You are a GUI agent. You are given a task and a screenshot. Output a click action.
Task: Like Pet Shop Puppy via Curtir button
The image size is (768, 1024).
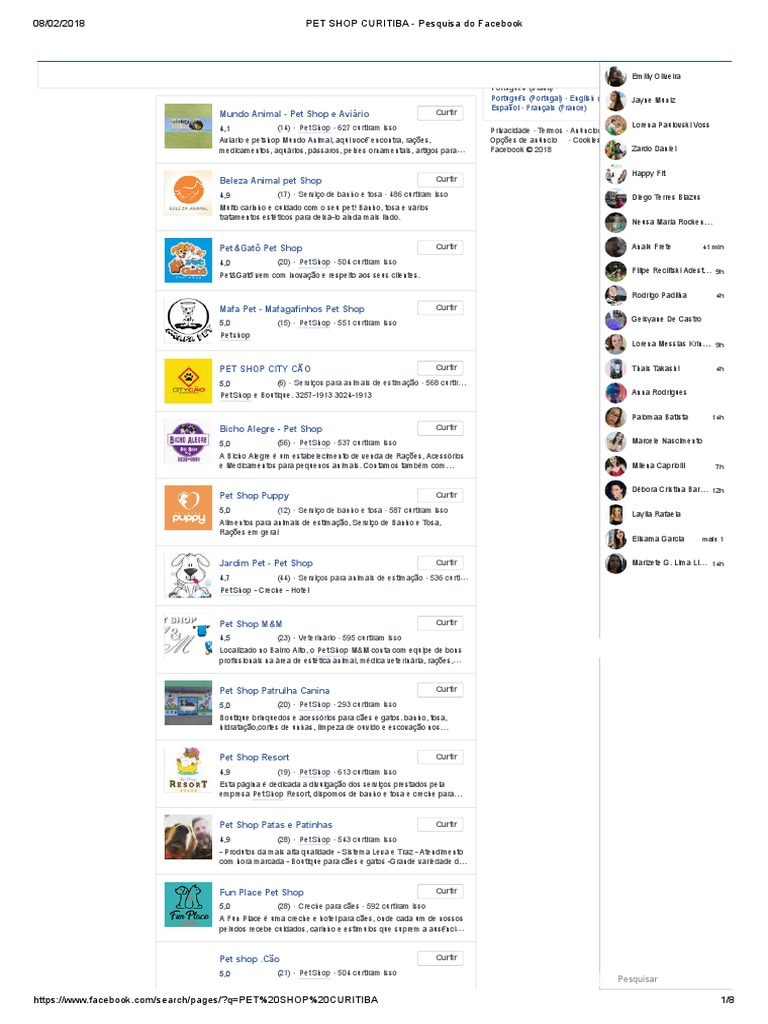(440, 495)
